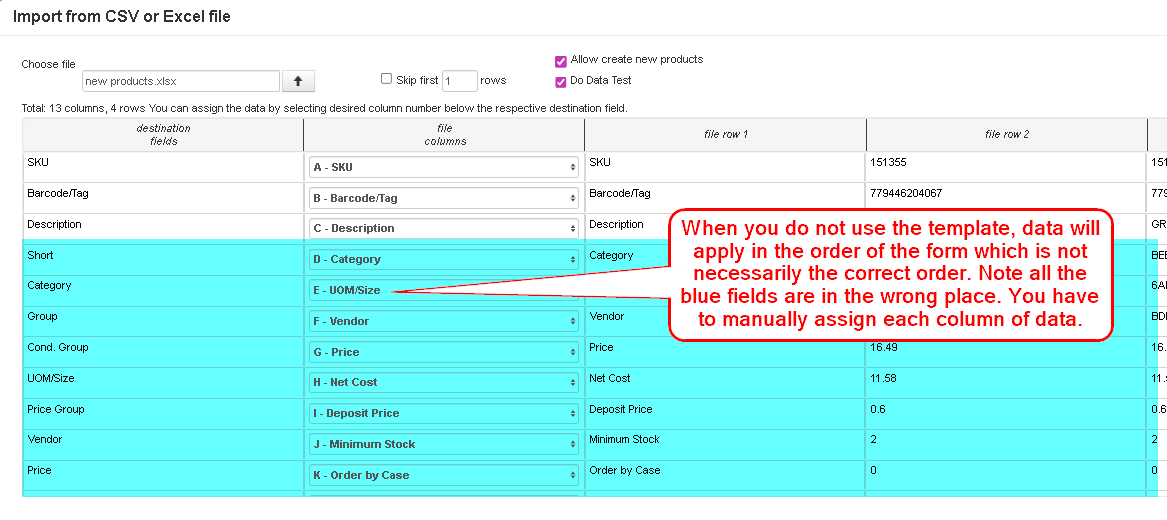Open the A - SKU column dropdown

click(444, 167)
